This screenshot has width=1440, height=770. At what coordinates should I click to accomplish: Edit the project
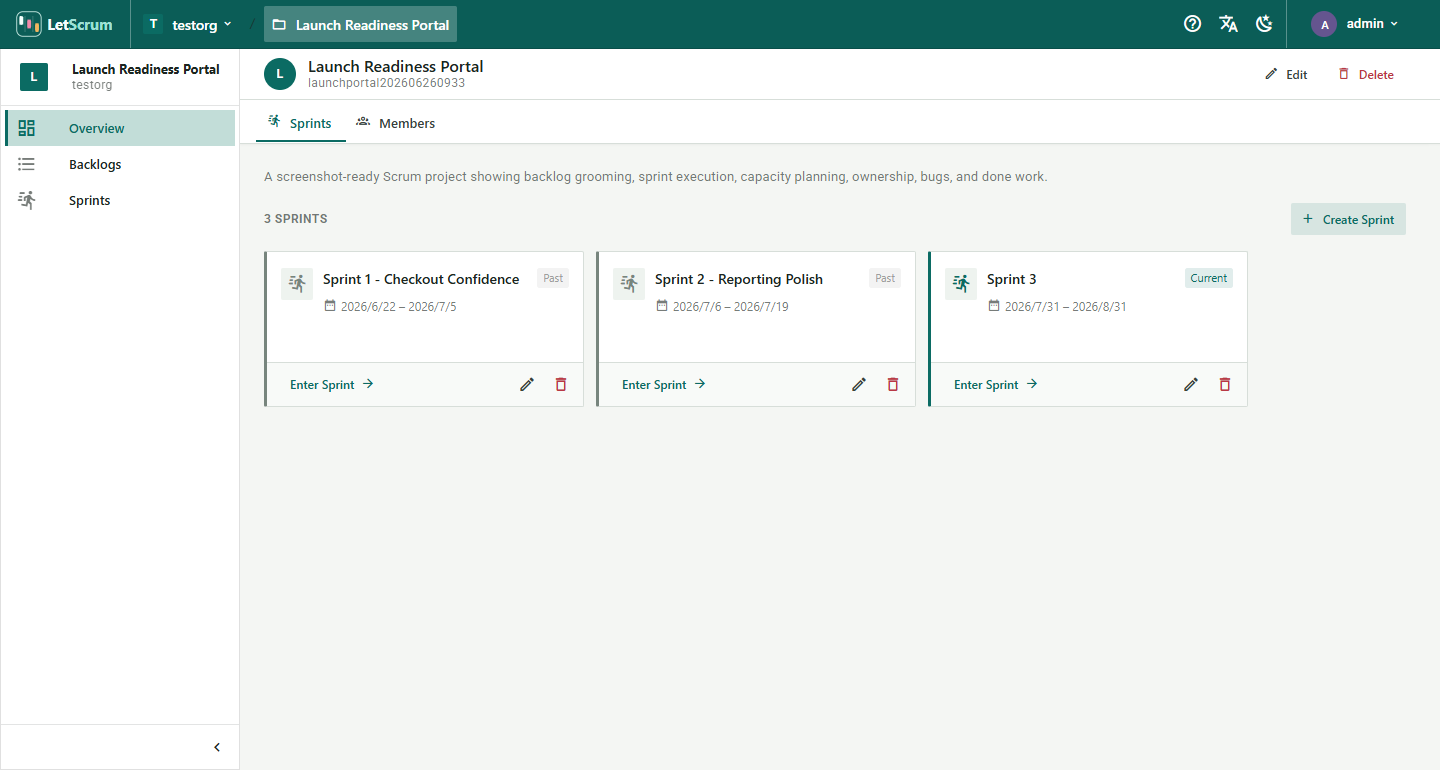(x=1286, y=74)
